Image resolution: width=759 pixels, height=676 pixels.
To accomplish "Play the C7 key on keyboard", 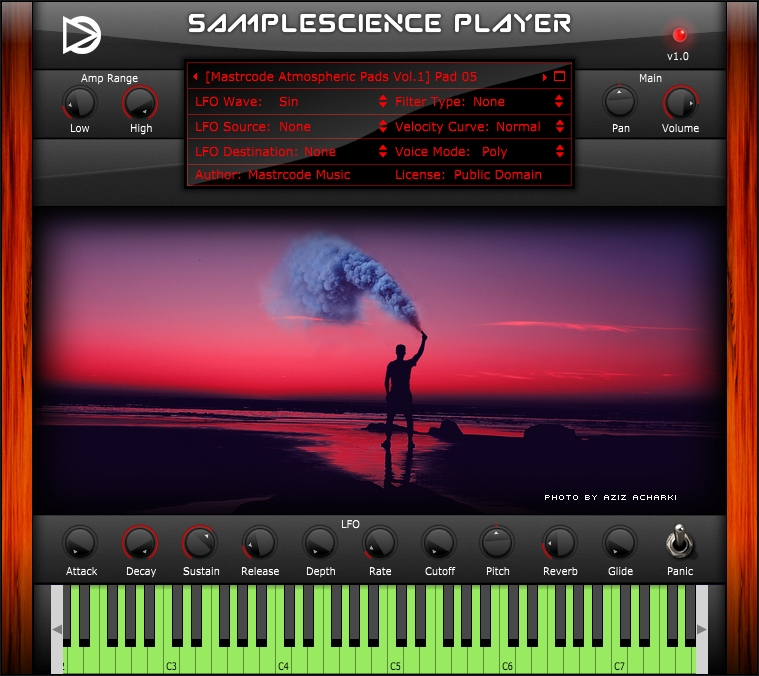I will [x=619, y=661].
